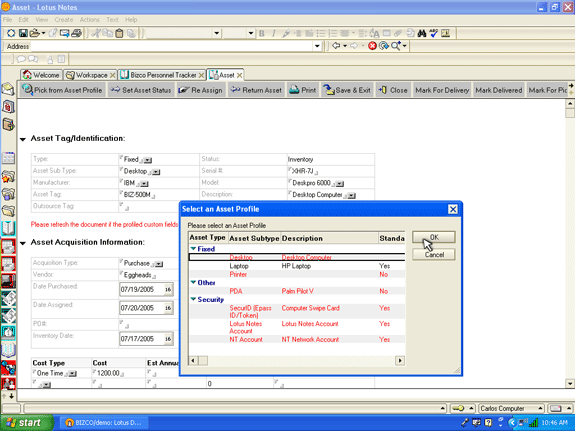Open date picker for Date Purchased

tap(168, 290)
